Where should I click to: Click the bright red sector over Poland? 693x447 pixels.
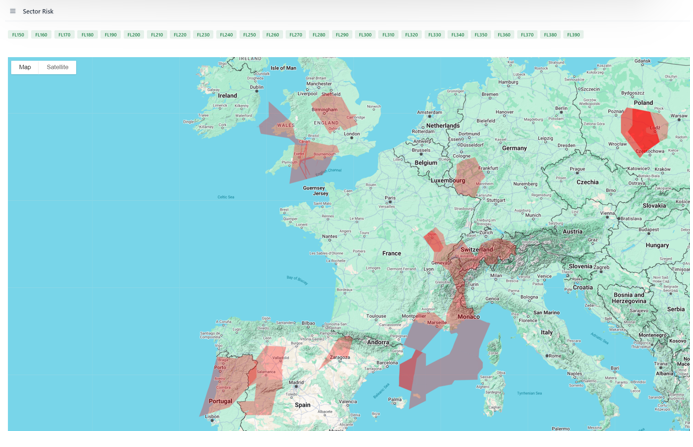[x=641, y=128]
